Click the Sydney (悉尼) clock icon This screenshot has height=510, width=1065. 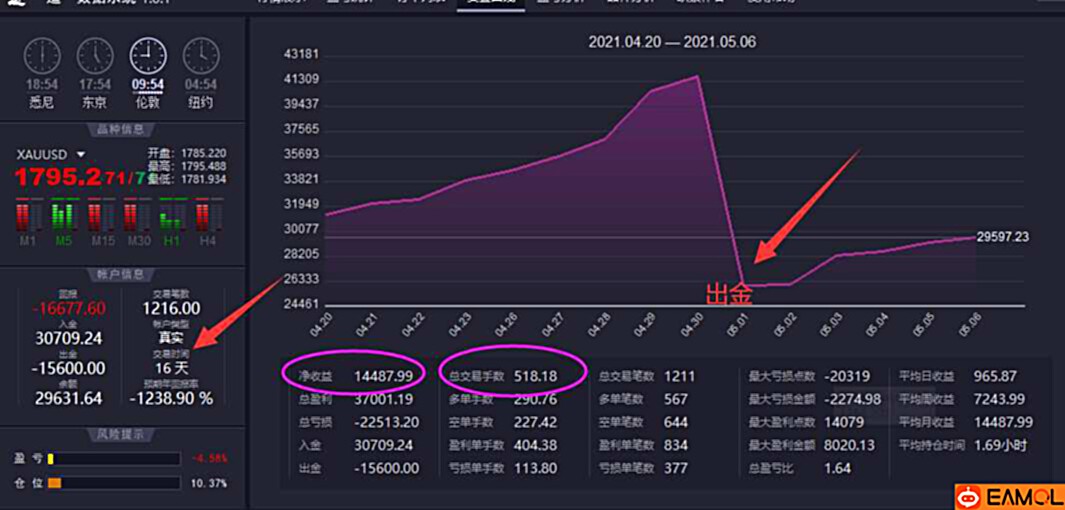pos(42,56)
